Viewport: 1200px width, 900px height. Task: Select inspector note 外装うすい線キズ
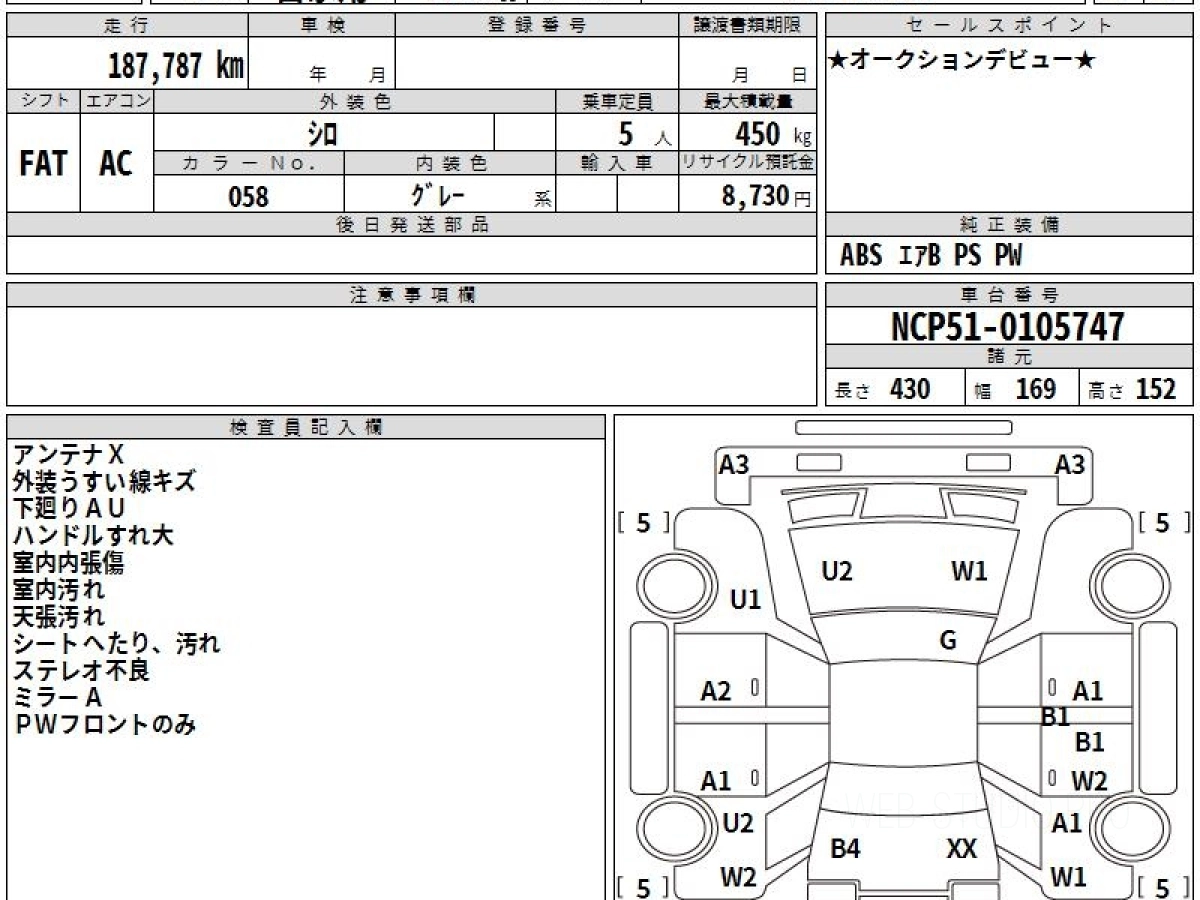tap(104, 482)
